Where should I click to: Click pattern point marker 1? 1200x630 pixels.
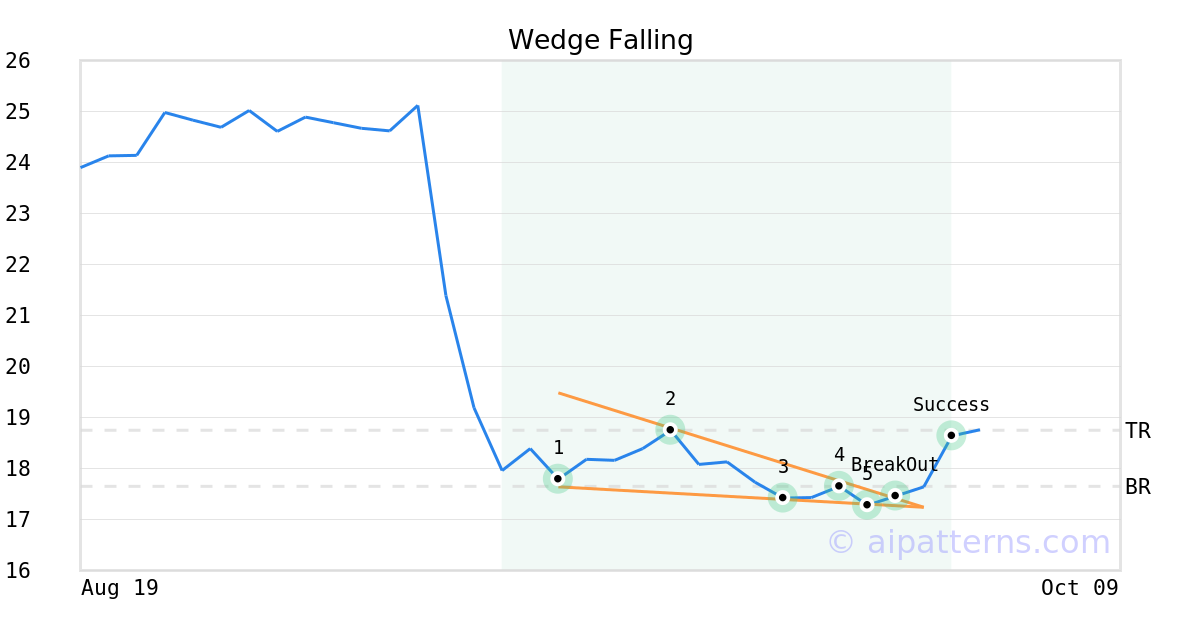pyautogui.click(x=558, y=479)
